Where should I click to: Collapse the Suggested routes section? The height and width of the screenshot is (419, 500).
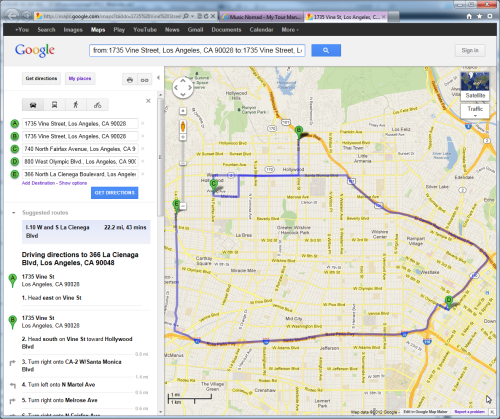point(14,213)
